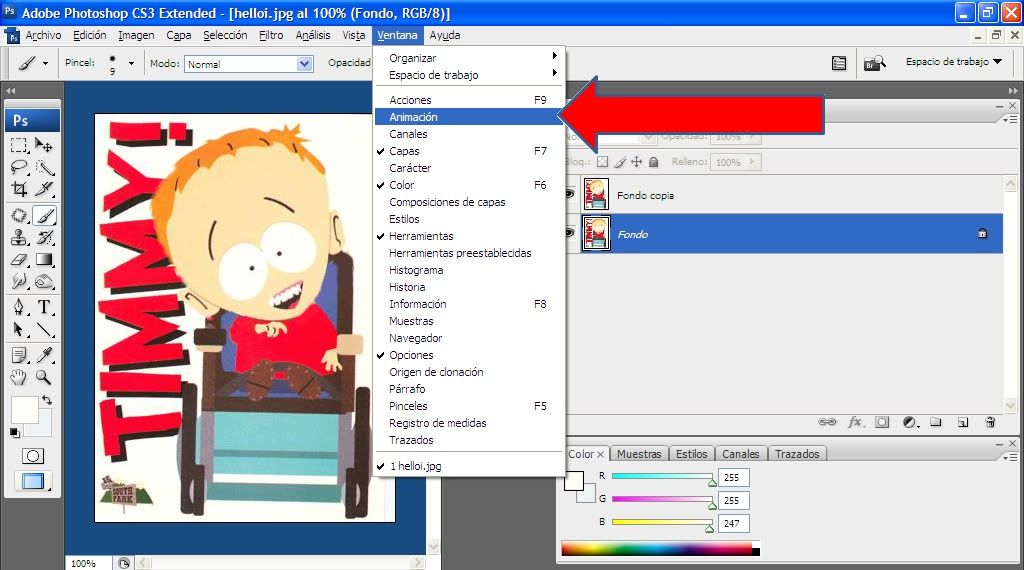
Task: Expand Espacio de trabajo submenu entry
Action: pos(468,74)
